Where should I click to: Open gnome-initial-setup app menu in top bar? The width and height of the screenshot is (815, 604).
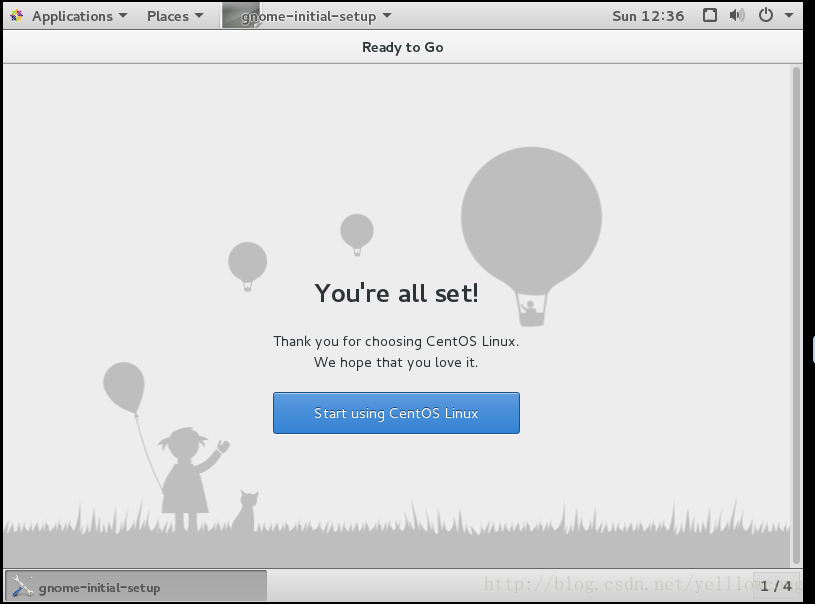point(316,17)
